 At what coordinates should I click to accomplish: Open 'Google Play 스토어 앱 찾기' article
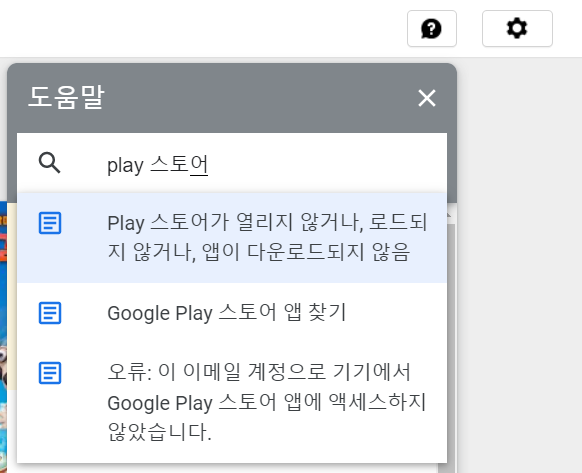232,313
